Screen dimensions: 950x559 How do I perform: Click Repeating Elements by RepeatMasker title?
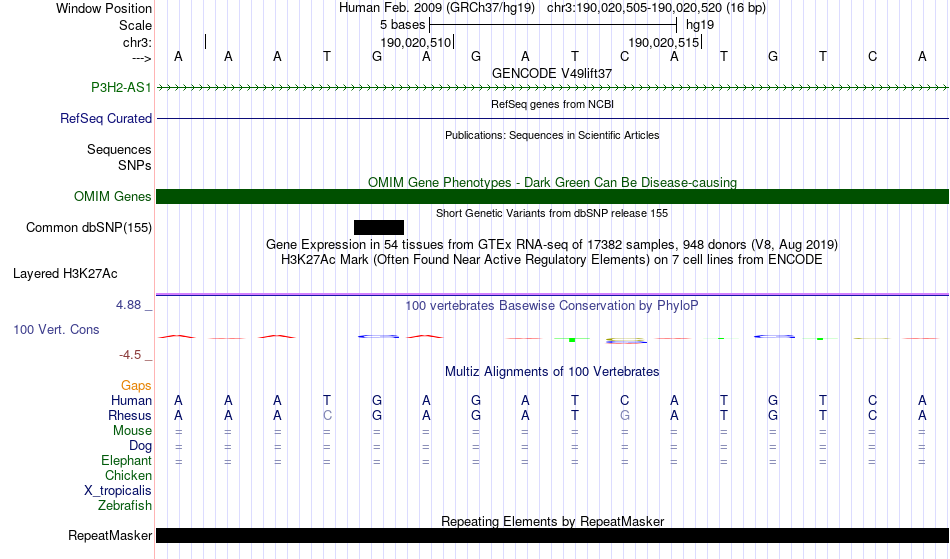(x=553, y=521)
